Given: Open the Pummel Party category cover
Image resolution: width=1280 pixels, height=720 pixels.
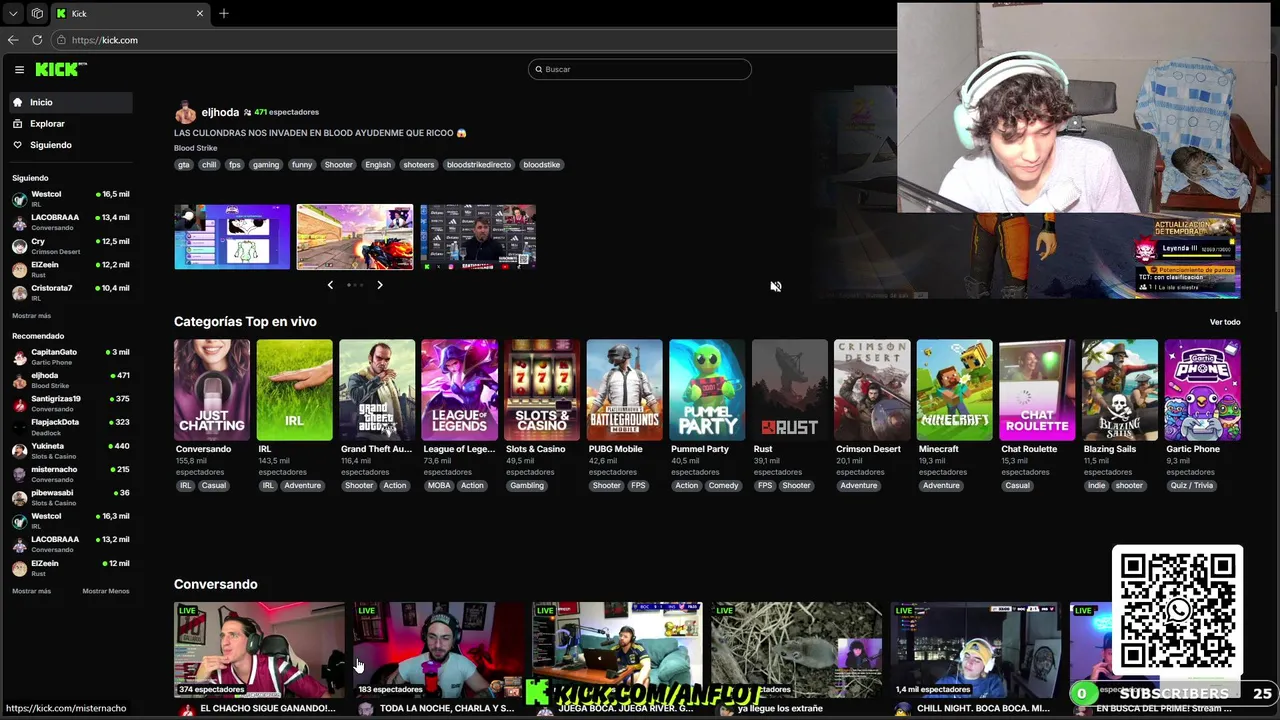Looking at the screenshot, I should coord(707,390).
